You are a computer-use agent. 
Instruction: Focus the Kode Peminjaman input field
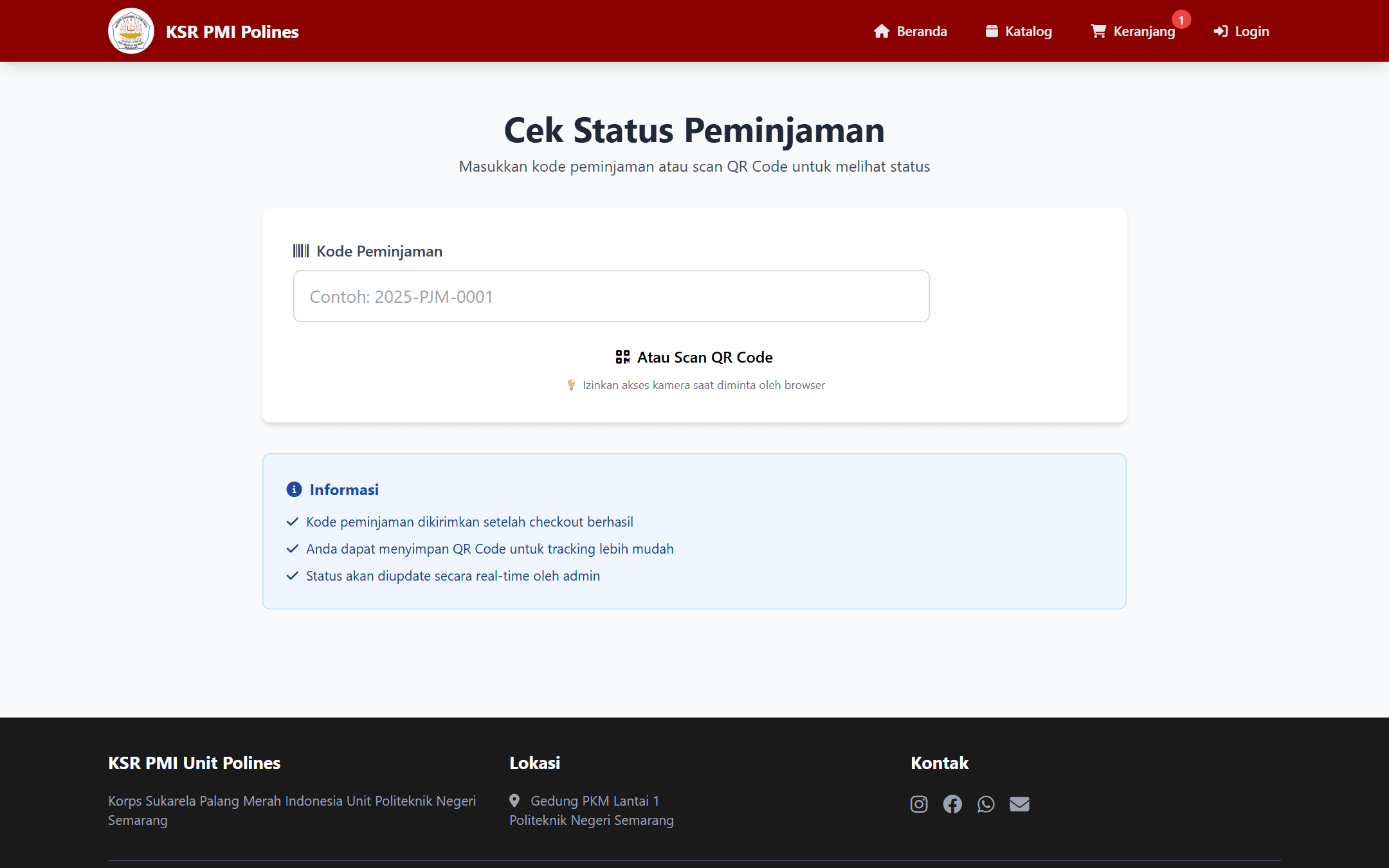tap(611, 296)
